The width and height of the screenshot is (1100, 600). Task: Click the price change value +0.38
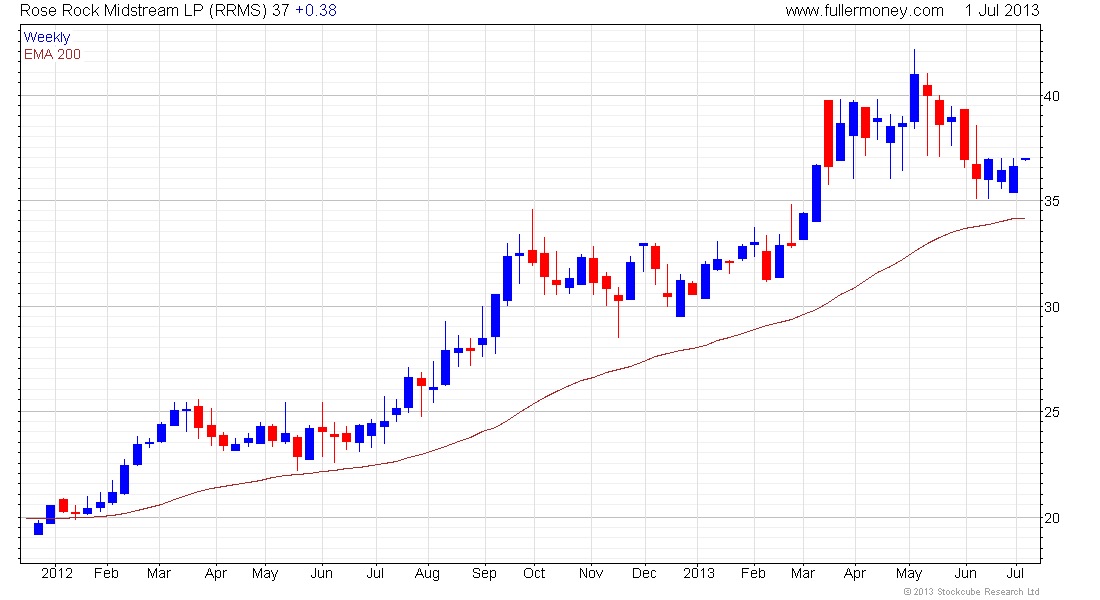pyautogui.click(x=316, y=11)
